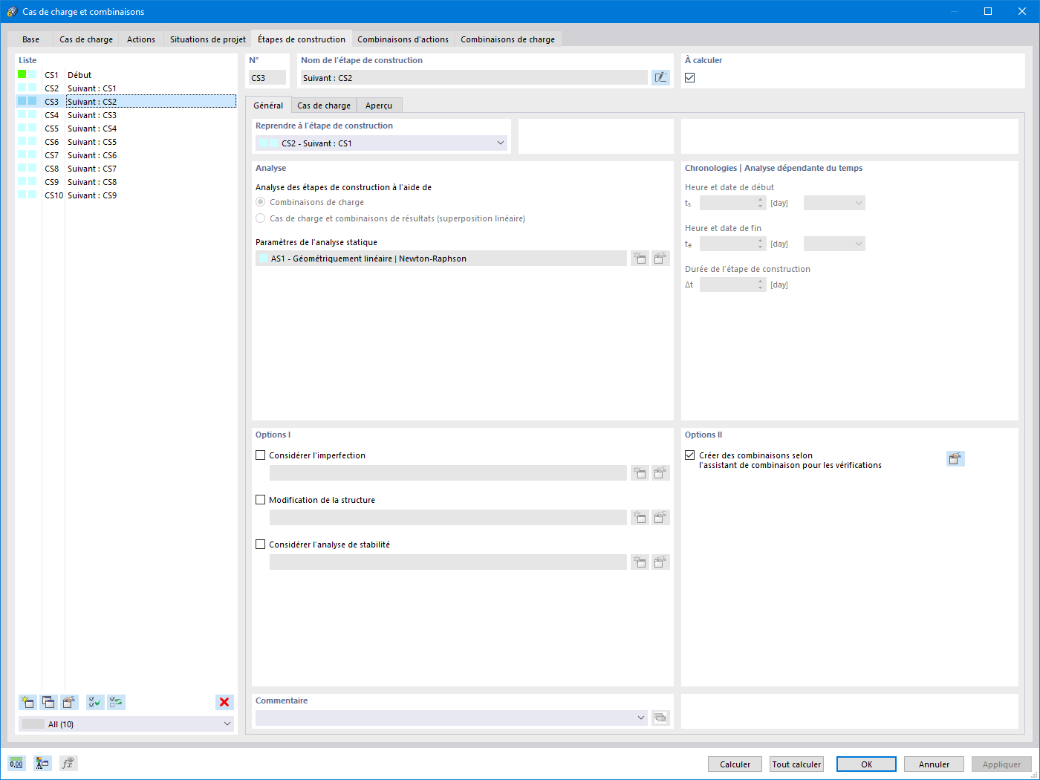1040x780 pixels.
Task: Select list row CS5 Suivant : CS4
Action: [x=126, y=129]
